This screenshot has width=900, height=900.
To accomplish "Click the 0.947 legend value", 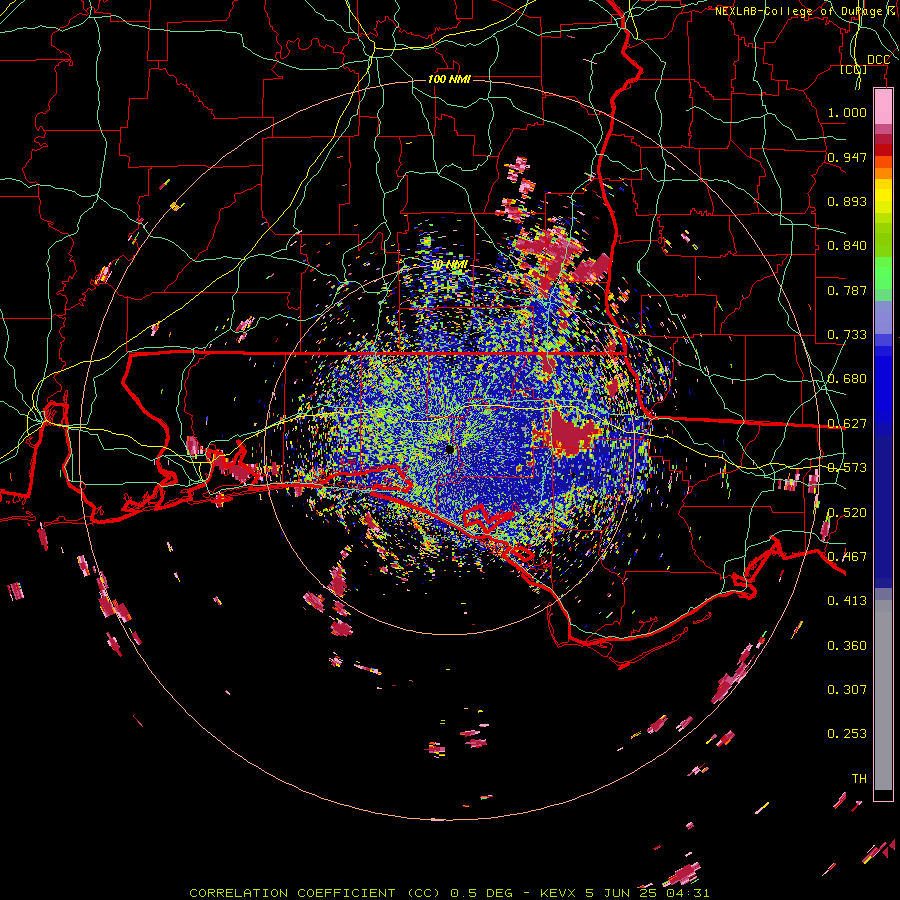I will tap(847, 157).
